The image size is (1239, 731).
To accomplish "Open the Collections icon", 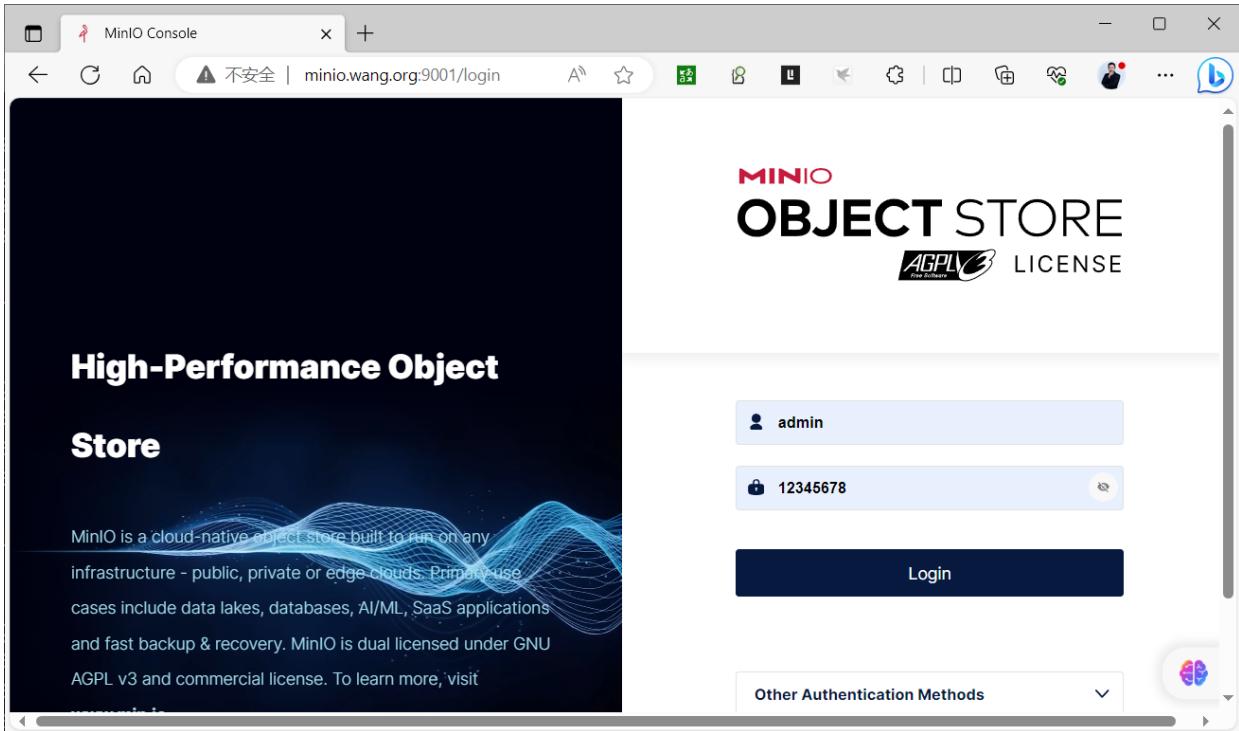I will click(x=1005, y=76).
